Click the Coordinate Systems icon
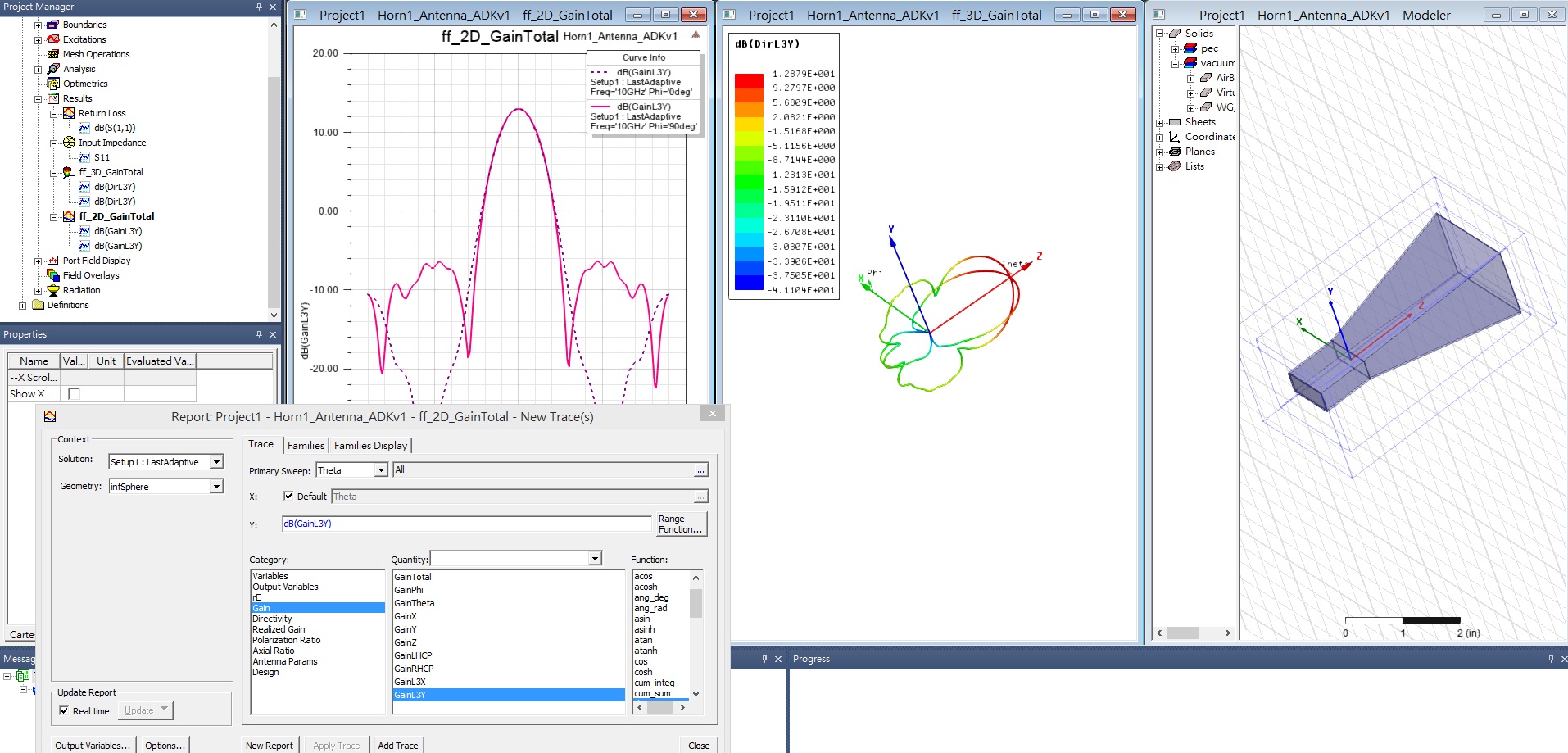1568x753 pixels. pyautogui.click(x=1175, y=137)
